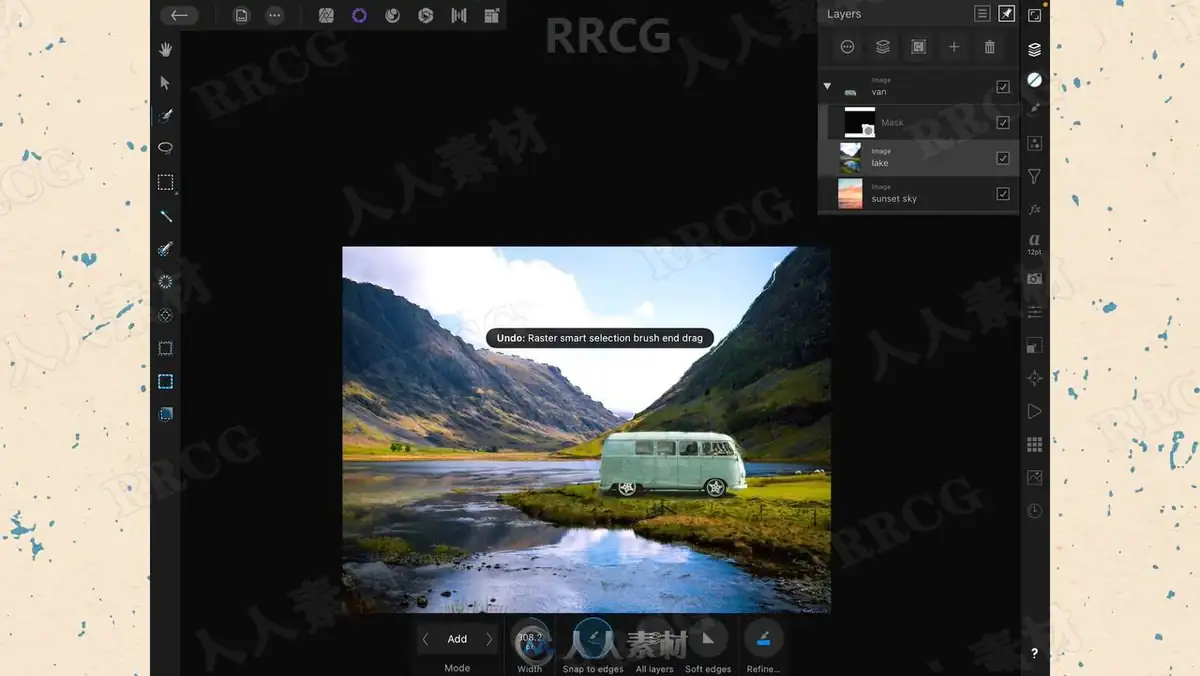This screenshot has width=1200, height=676.
Task: Go back with the arrow button
Action: [x=179, y=15]
